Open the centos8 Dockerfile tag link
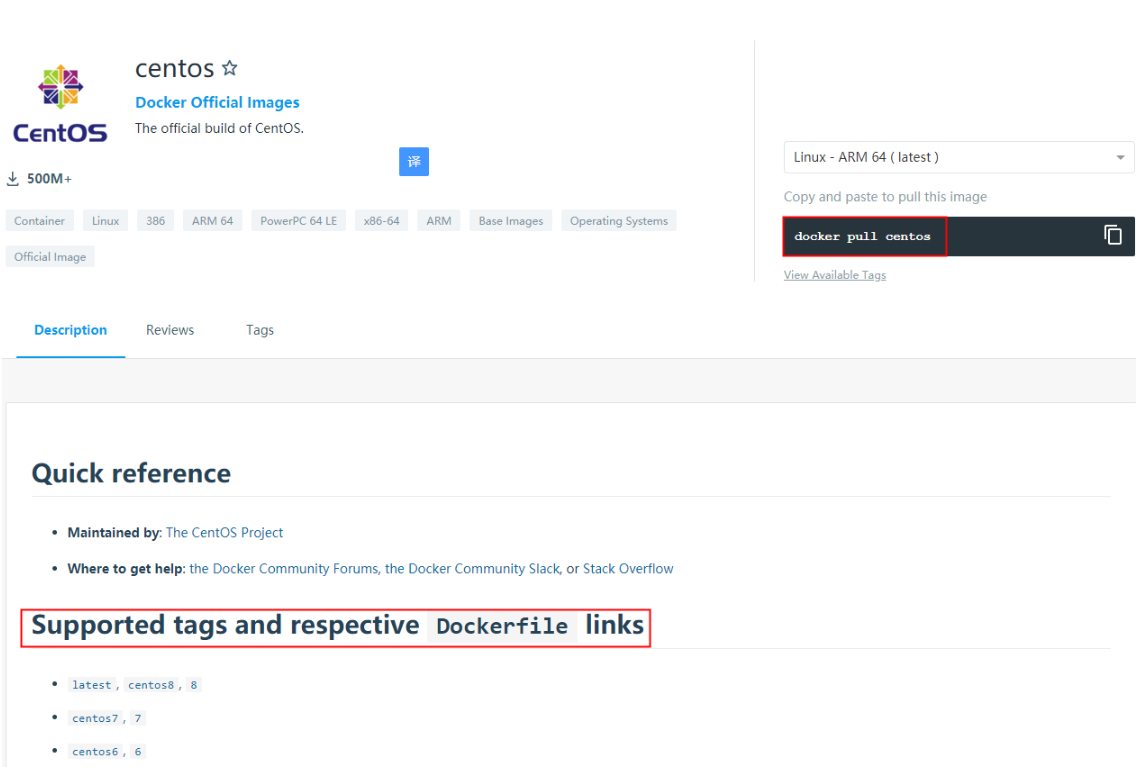Screen dimensions: 1145x776 click(151, 685)
